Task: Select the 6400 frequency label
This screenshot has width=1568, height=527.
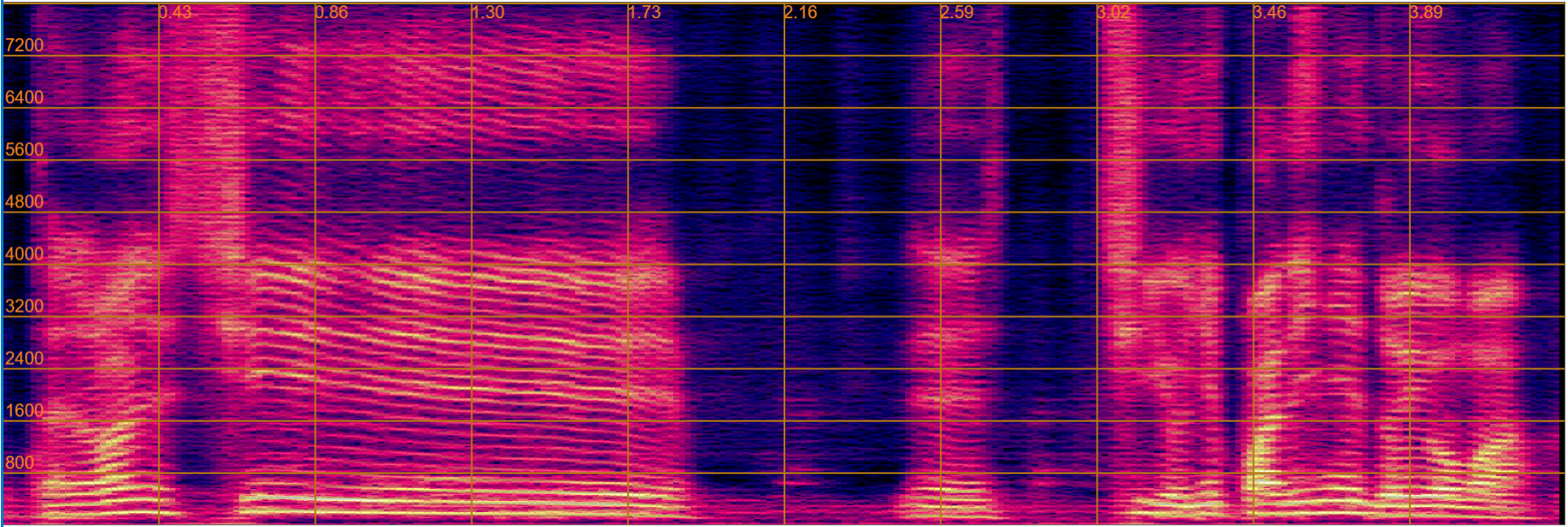Action: pos(24,97)
